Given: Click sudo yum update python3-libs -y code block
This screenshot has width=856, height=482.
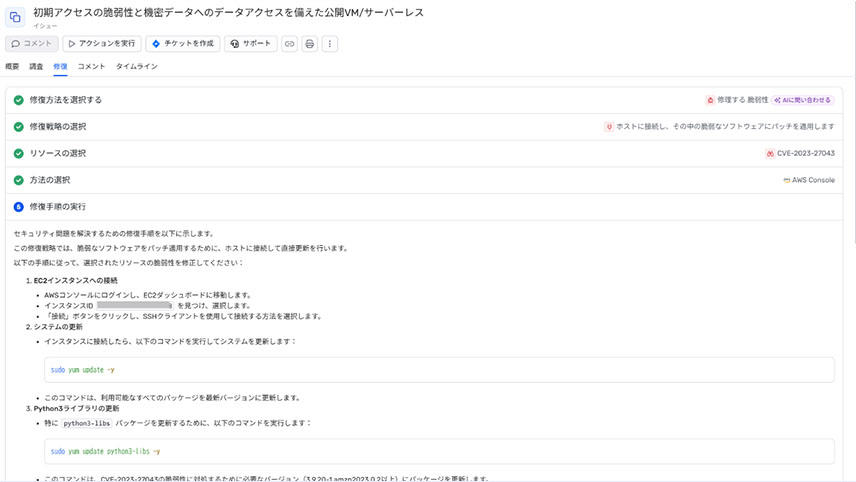Looking at the screenshot, I should [439, 451].
